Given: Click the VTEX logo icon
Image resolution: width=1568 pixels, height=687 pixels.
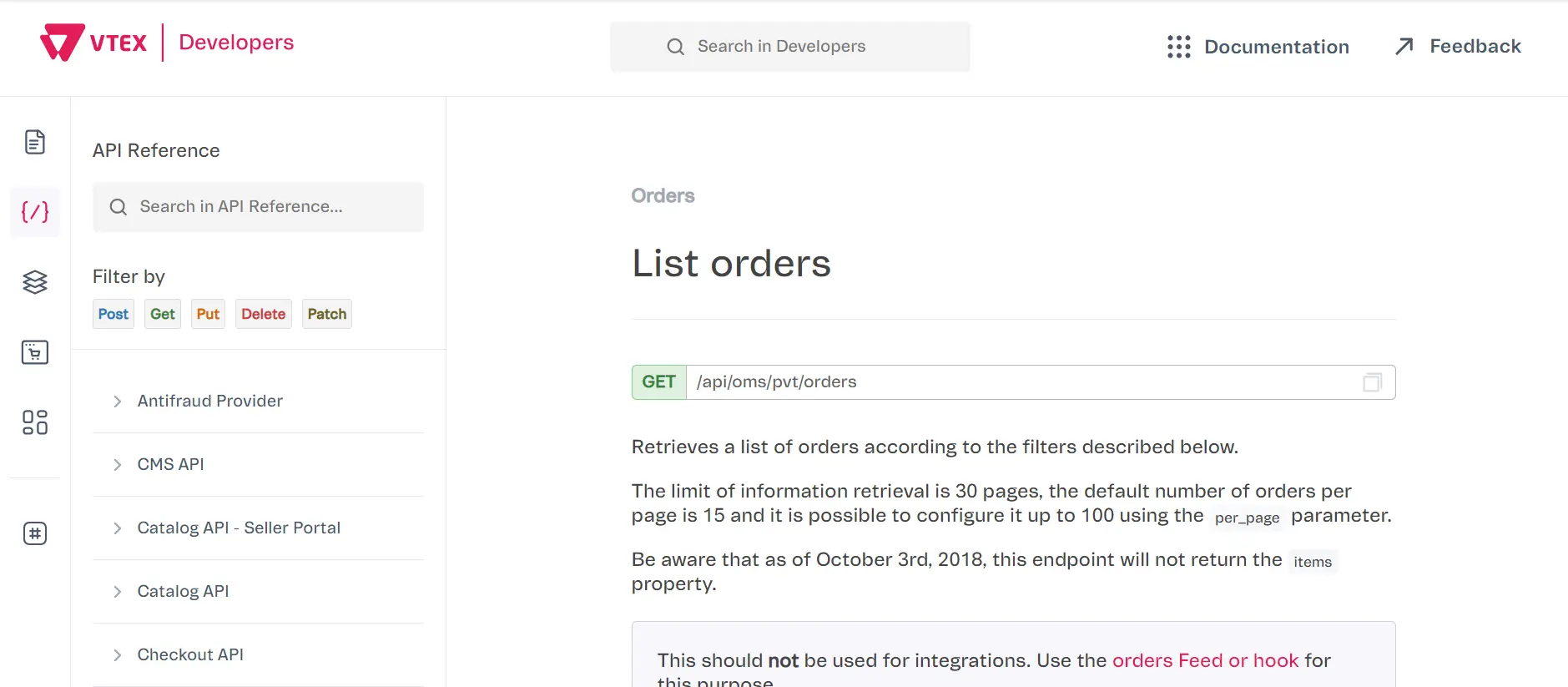Looking at the screenshot, I should point(62,43).
